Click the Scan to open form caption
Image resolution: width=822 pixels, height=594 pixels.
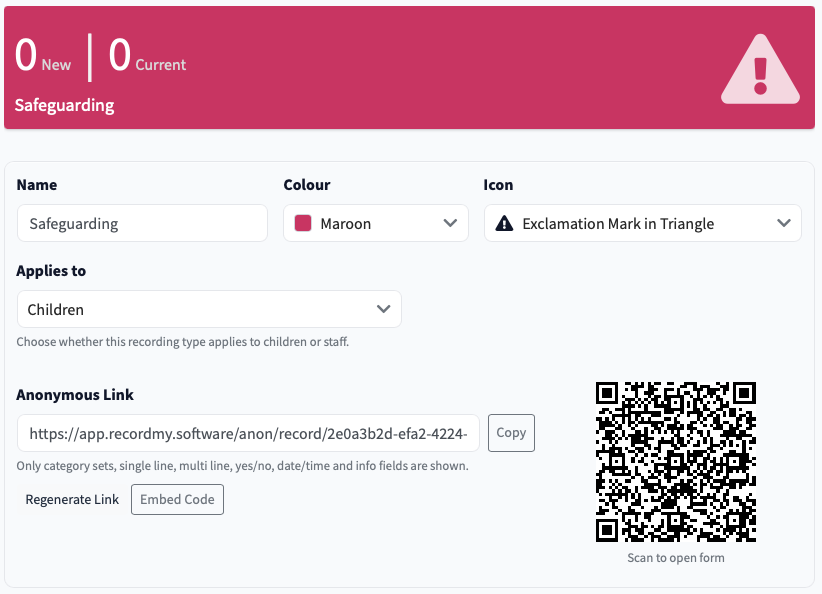pos(675,557)
